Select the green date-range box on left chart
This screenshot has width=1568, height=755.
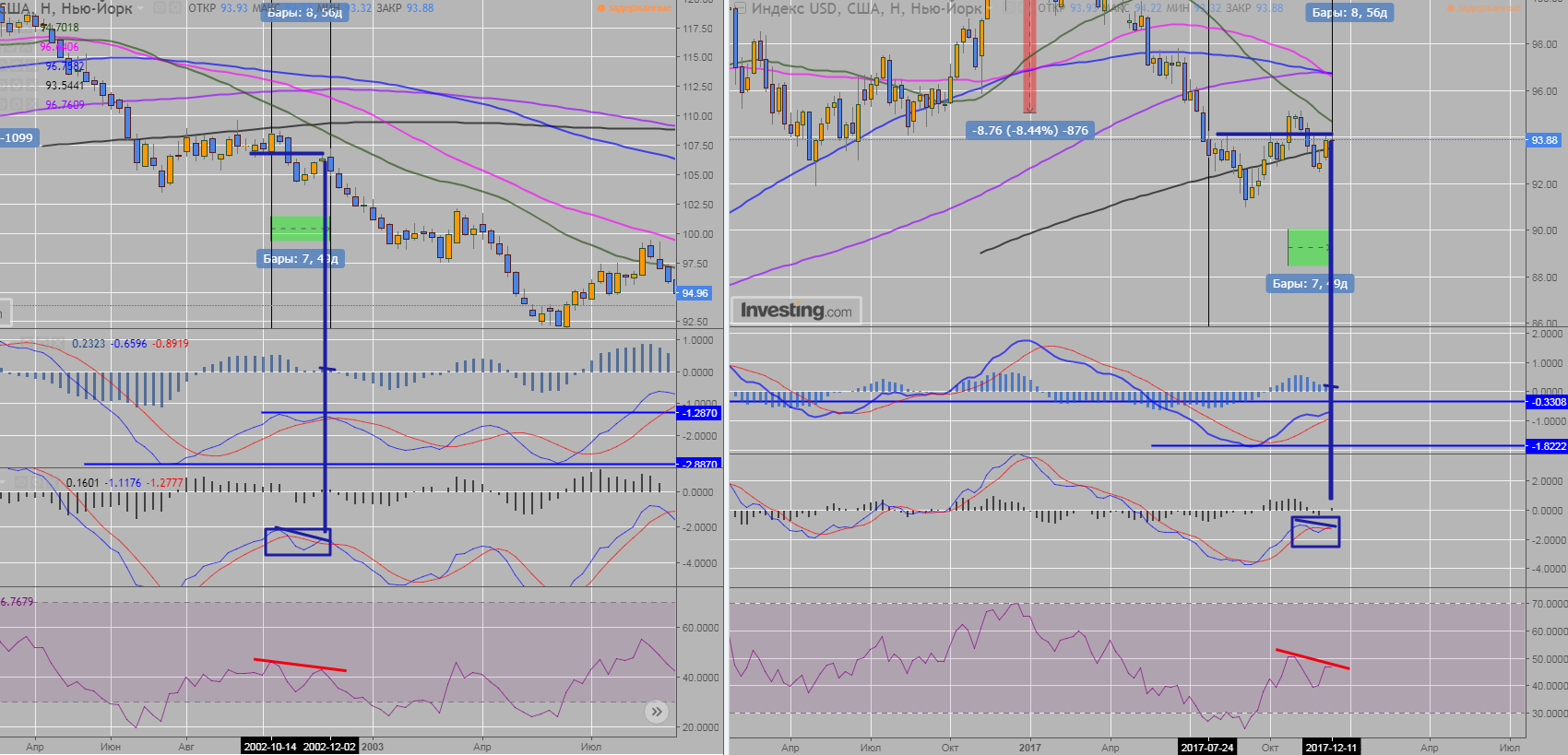299,229
